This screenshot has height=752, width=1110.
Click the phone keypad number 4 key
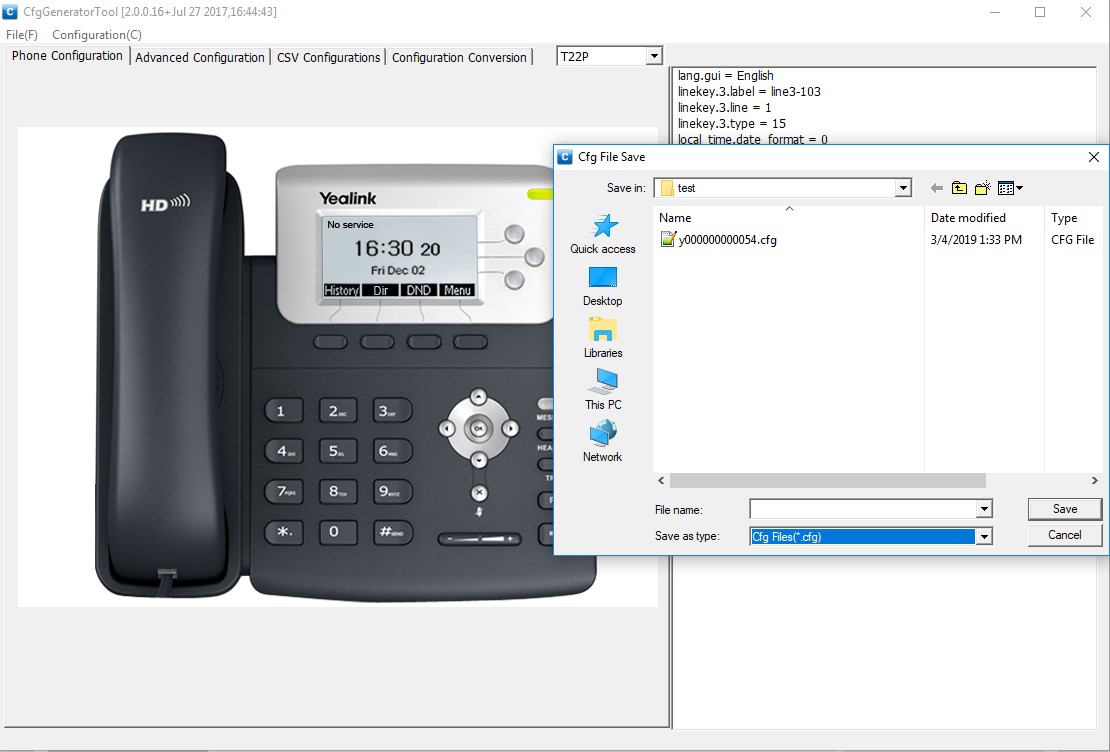[x=285, y=451]
